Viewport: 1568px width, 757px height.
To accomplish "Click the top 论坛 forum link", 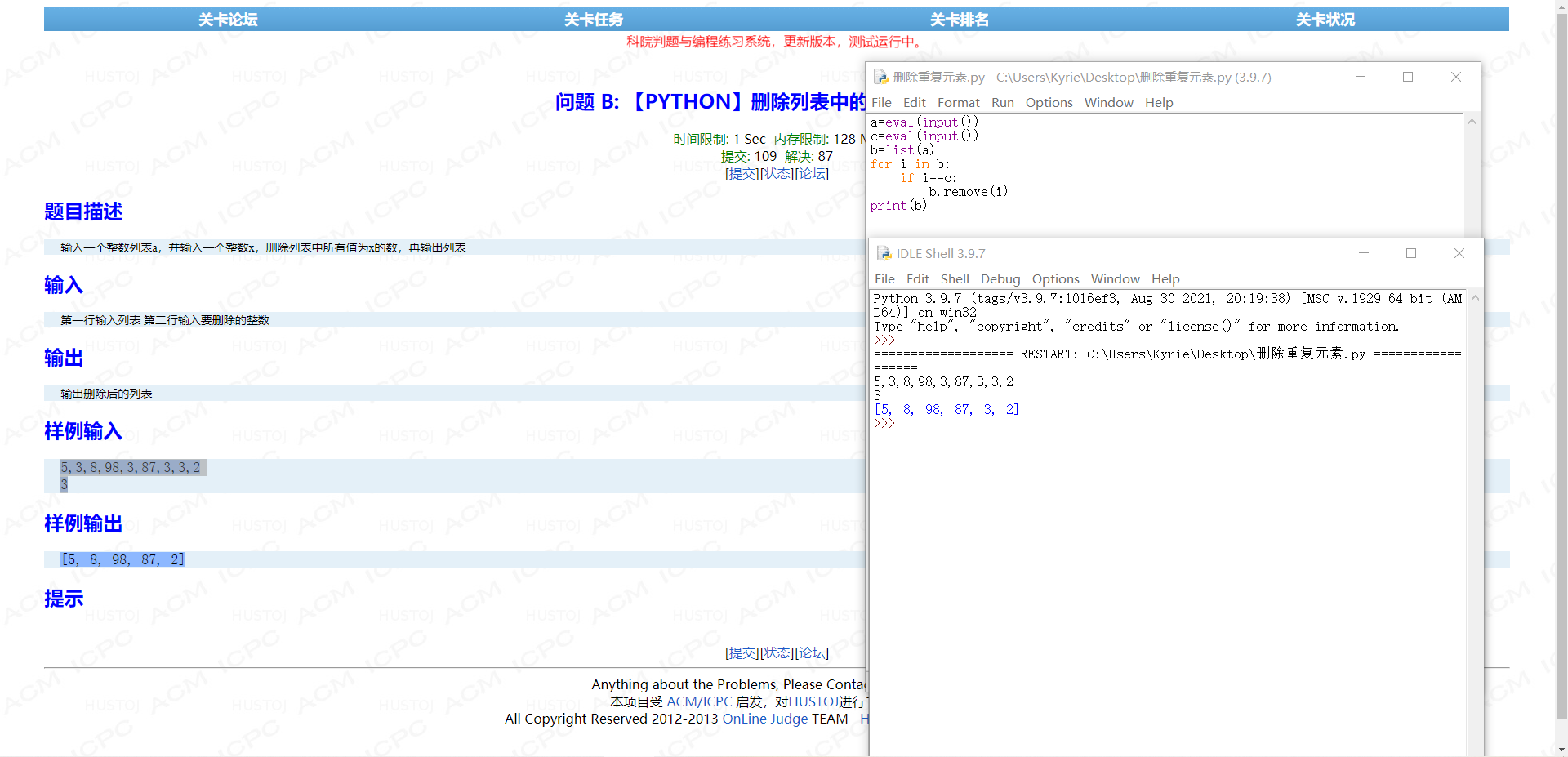I will [x=812, y=174].
